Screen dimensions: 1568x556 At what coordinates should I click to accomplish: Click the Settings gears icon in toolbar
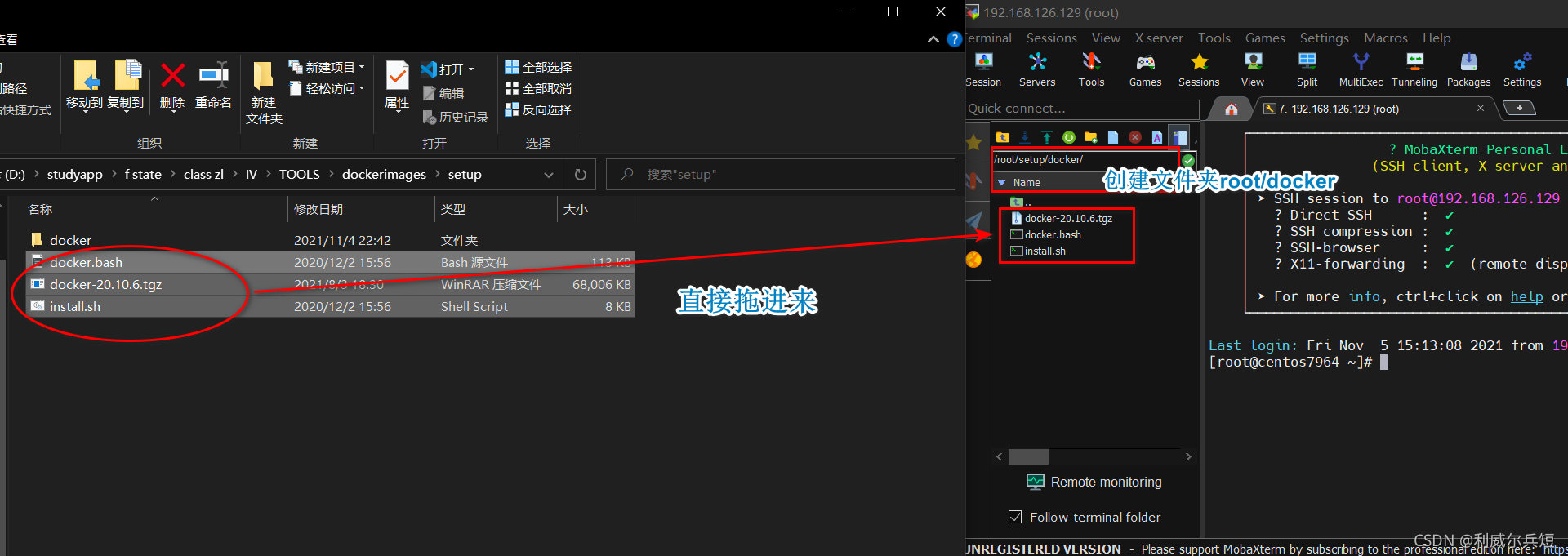1522,69
